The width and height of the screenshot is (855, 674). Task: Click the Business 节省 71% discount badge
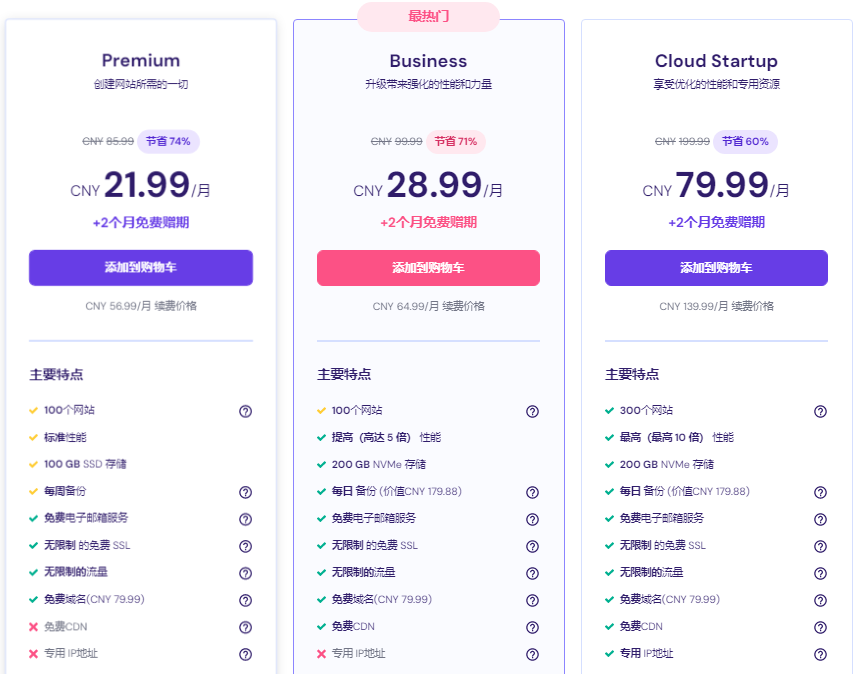pos(455,142)
